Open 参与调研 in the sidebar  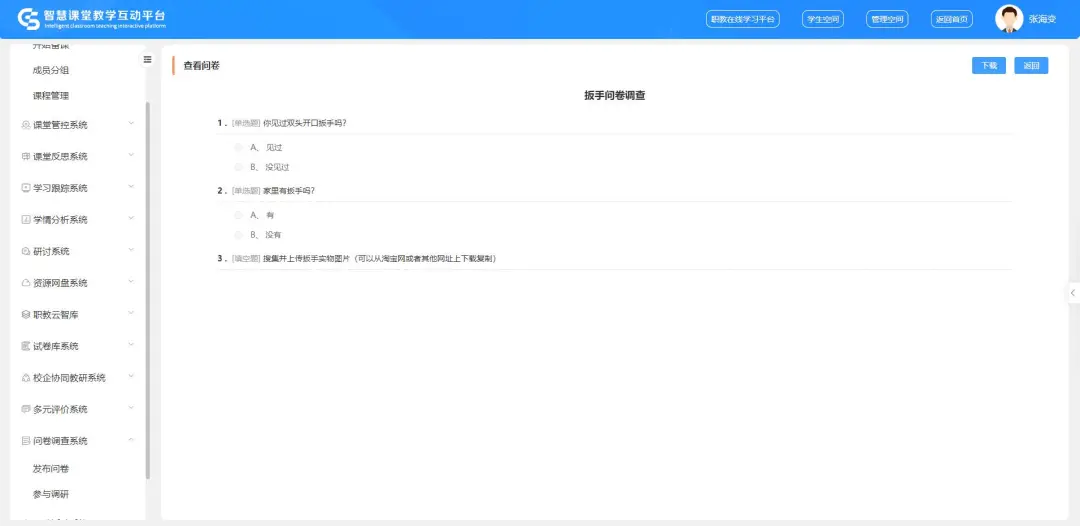51,494
